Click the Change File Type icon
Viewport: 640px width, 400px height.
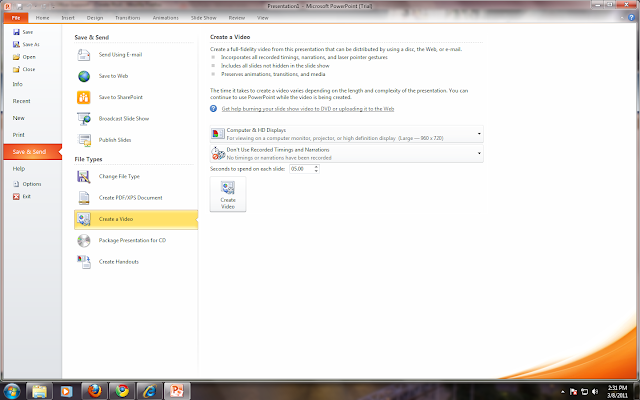coord(84,176)
